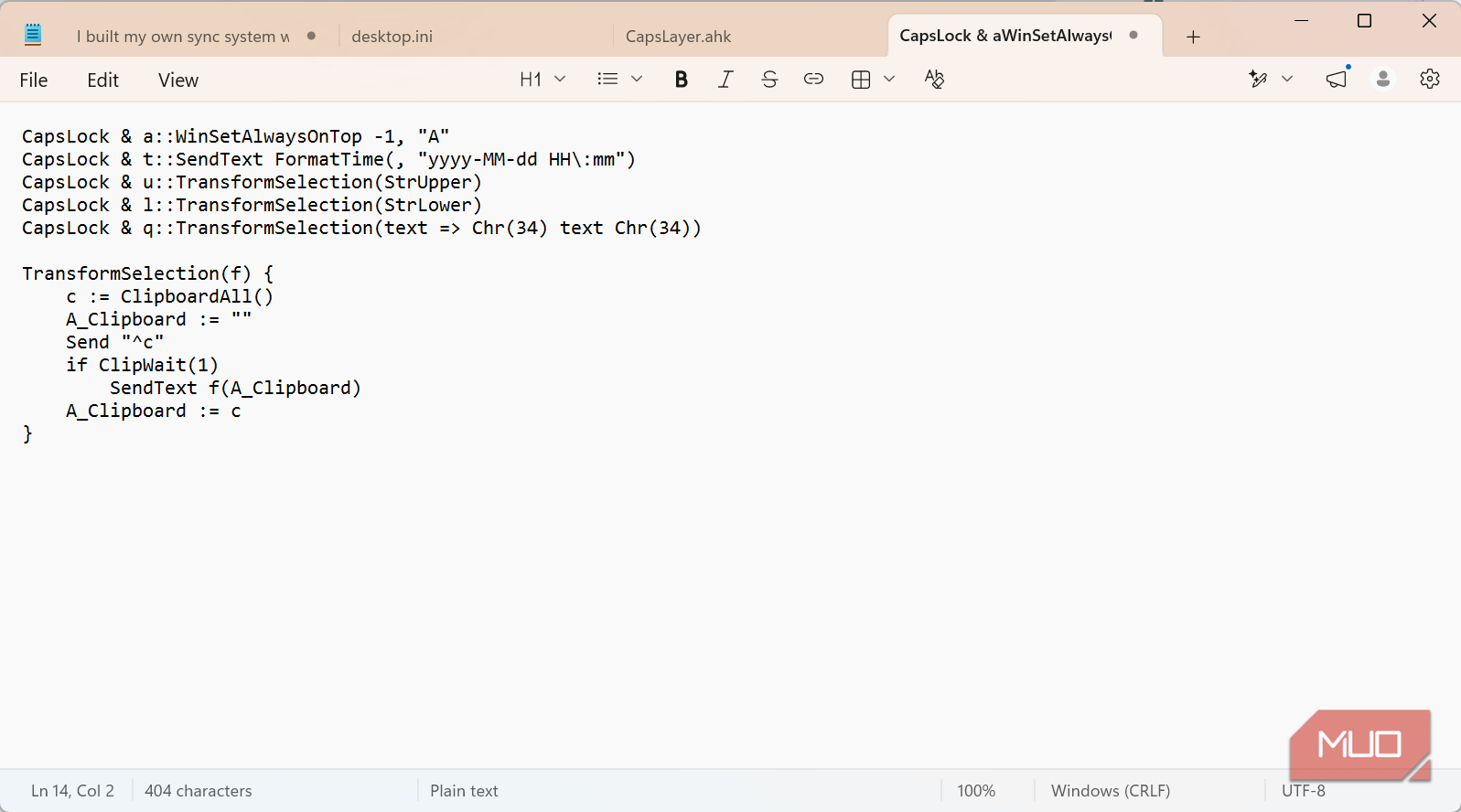Image resolution: width=1461 pixels, height=812 pixels.
Task: Maximize the Notepad window
Action: point(1364,20)
